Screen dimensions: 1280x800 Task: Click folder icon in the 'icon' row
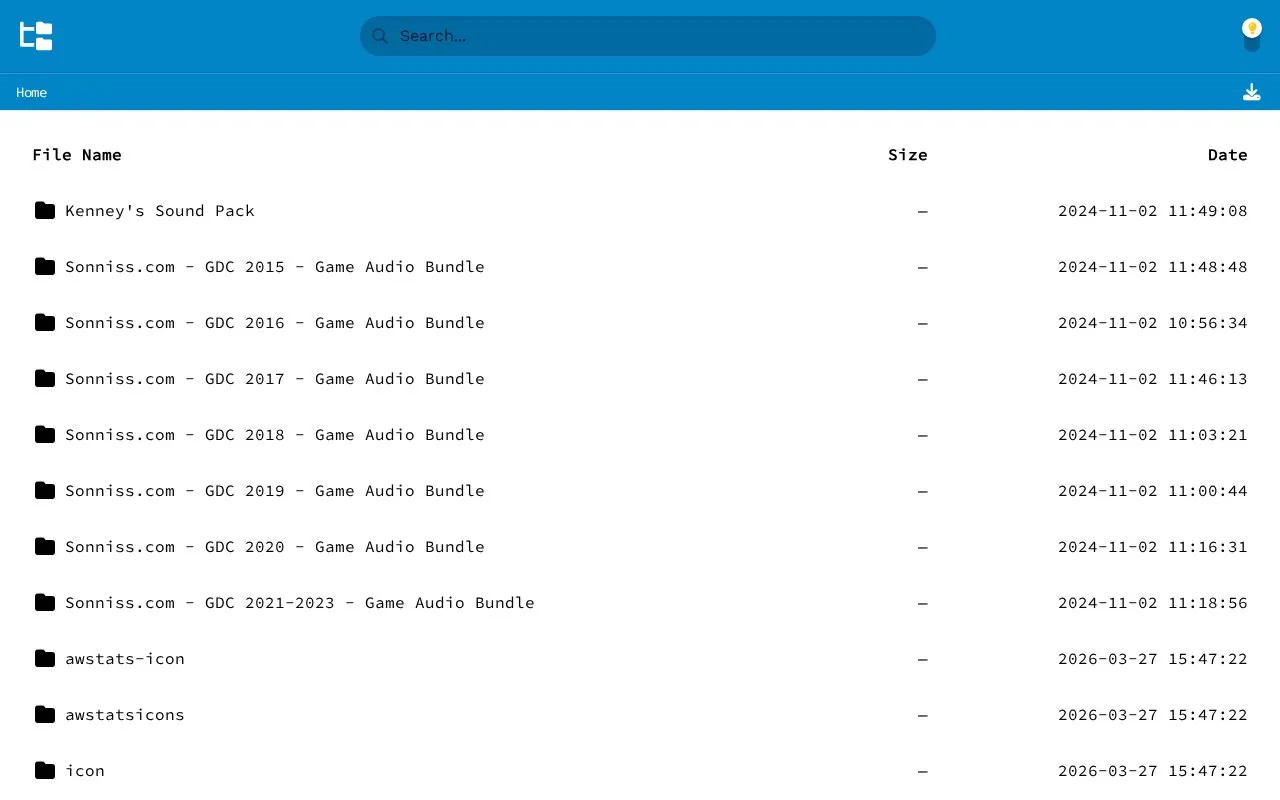(x=45, y=770)
